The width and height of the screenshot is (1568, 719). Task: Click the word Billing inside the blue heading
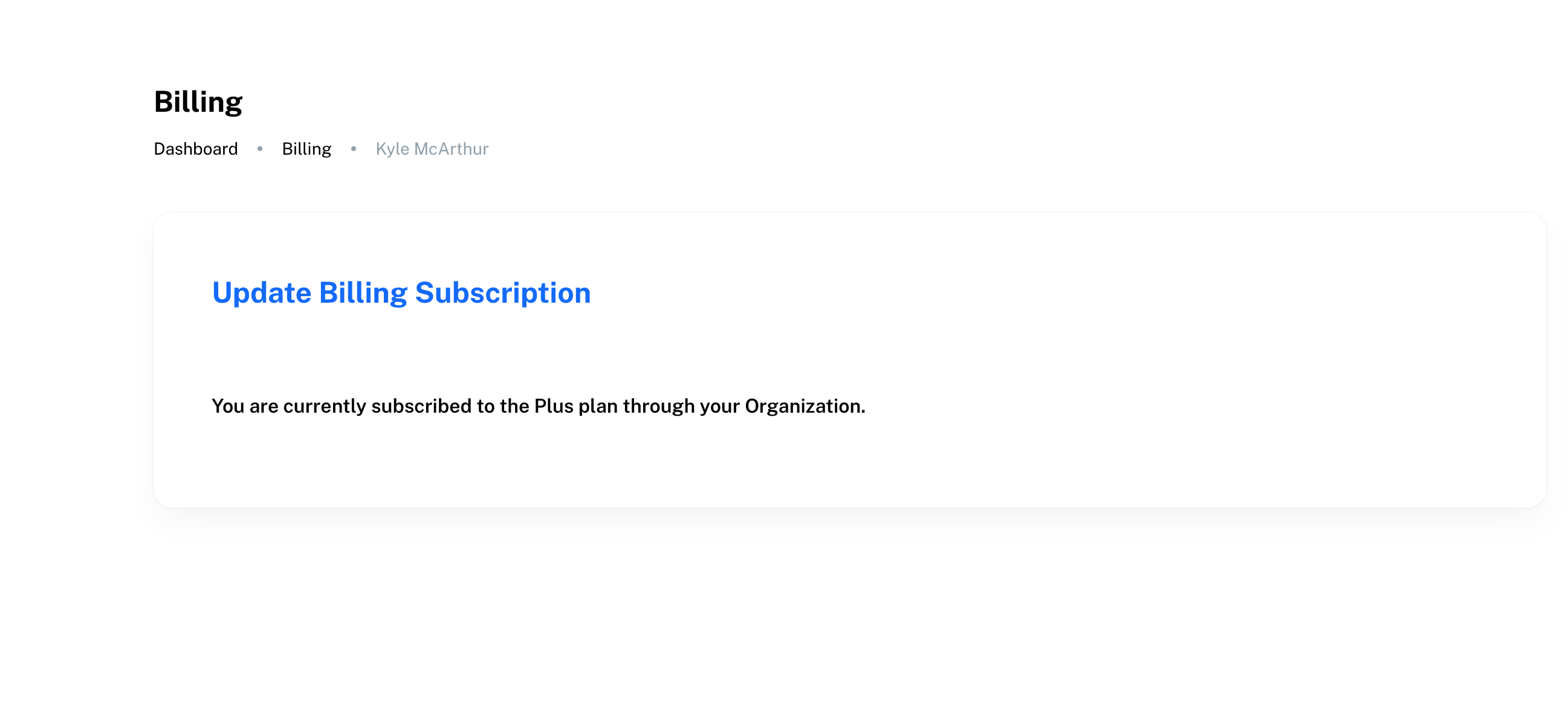pos(363,293)
